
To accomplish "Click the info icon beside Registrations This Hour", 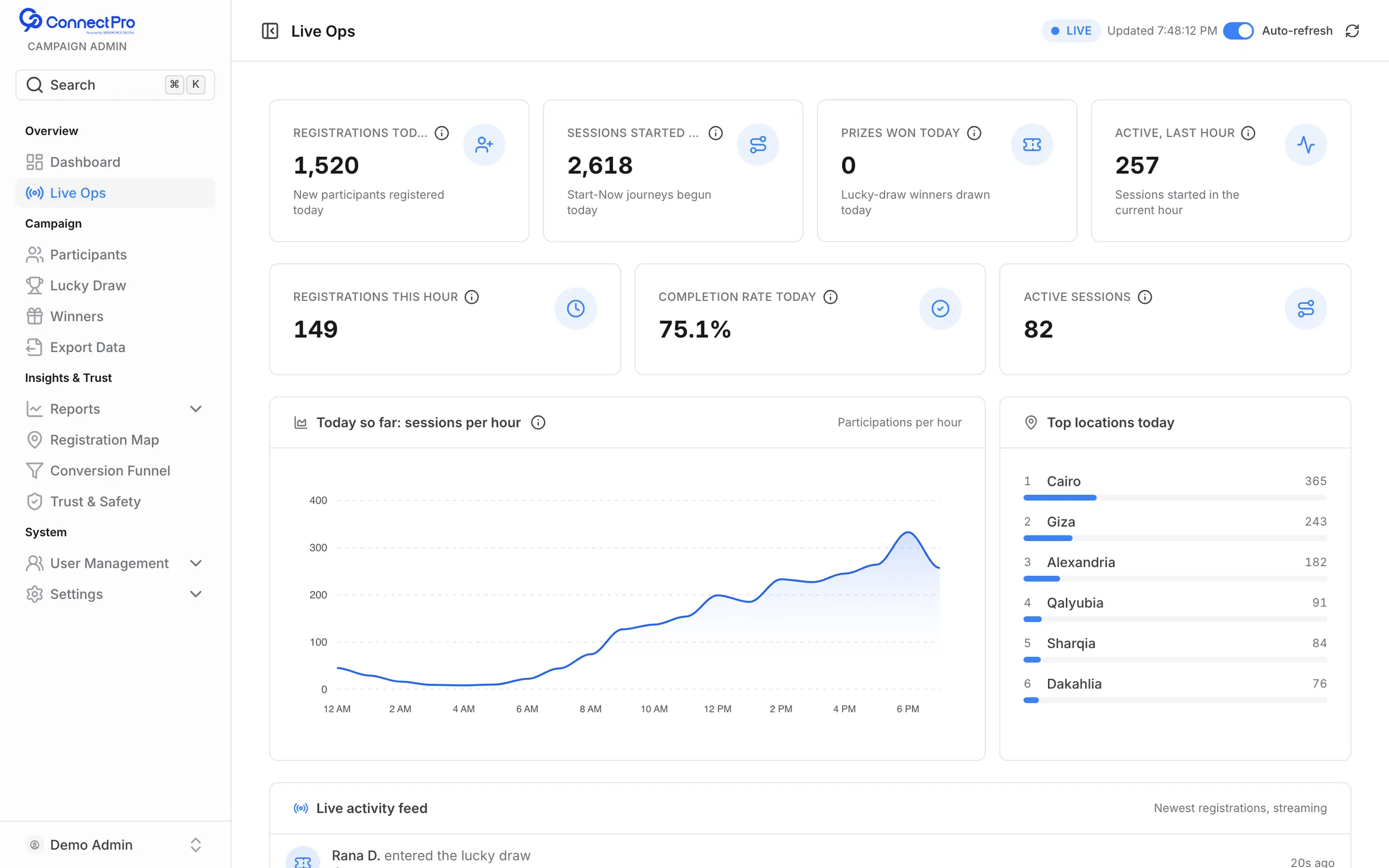I will (472, 297).
